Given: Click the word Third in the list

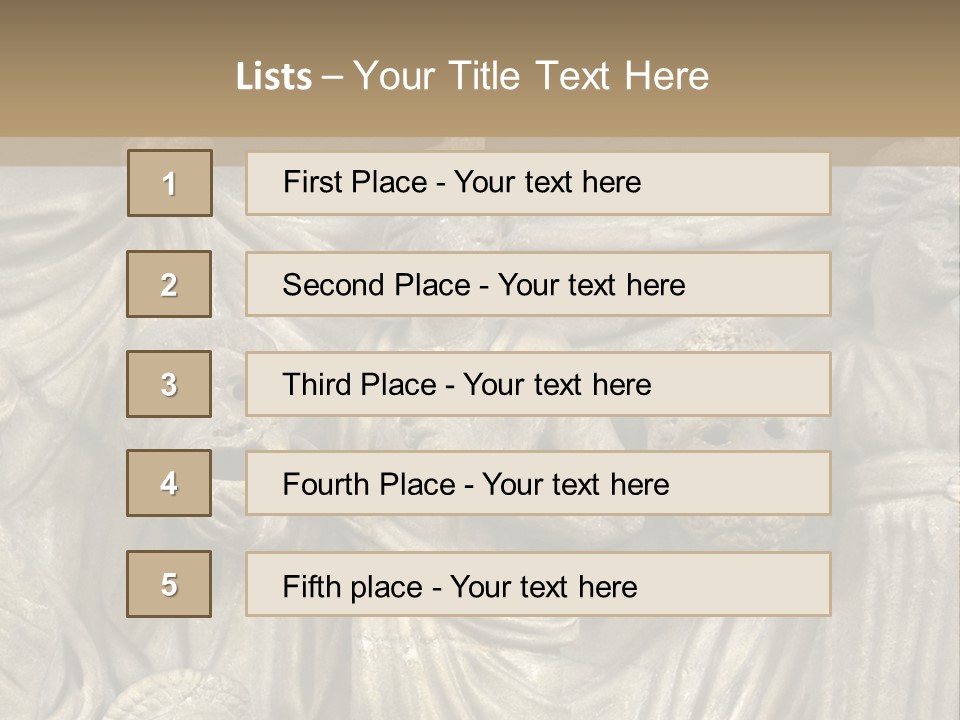Looking at the screenshot, I should (317, 385).
